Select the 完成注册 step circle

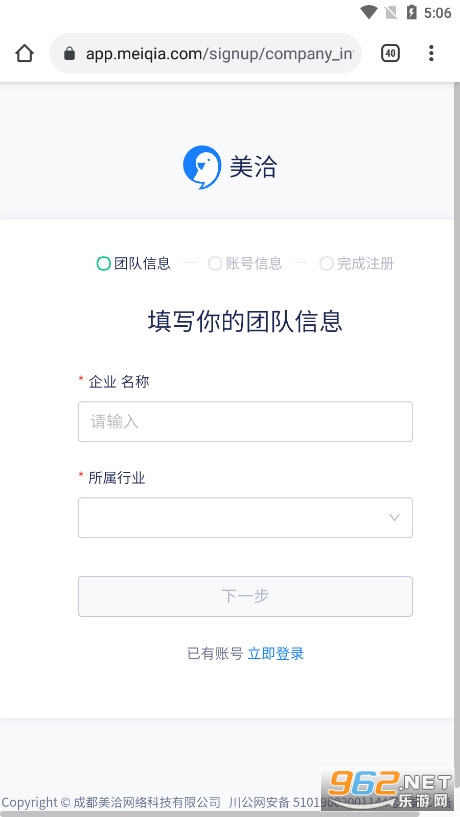(327, 264)
